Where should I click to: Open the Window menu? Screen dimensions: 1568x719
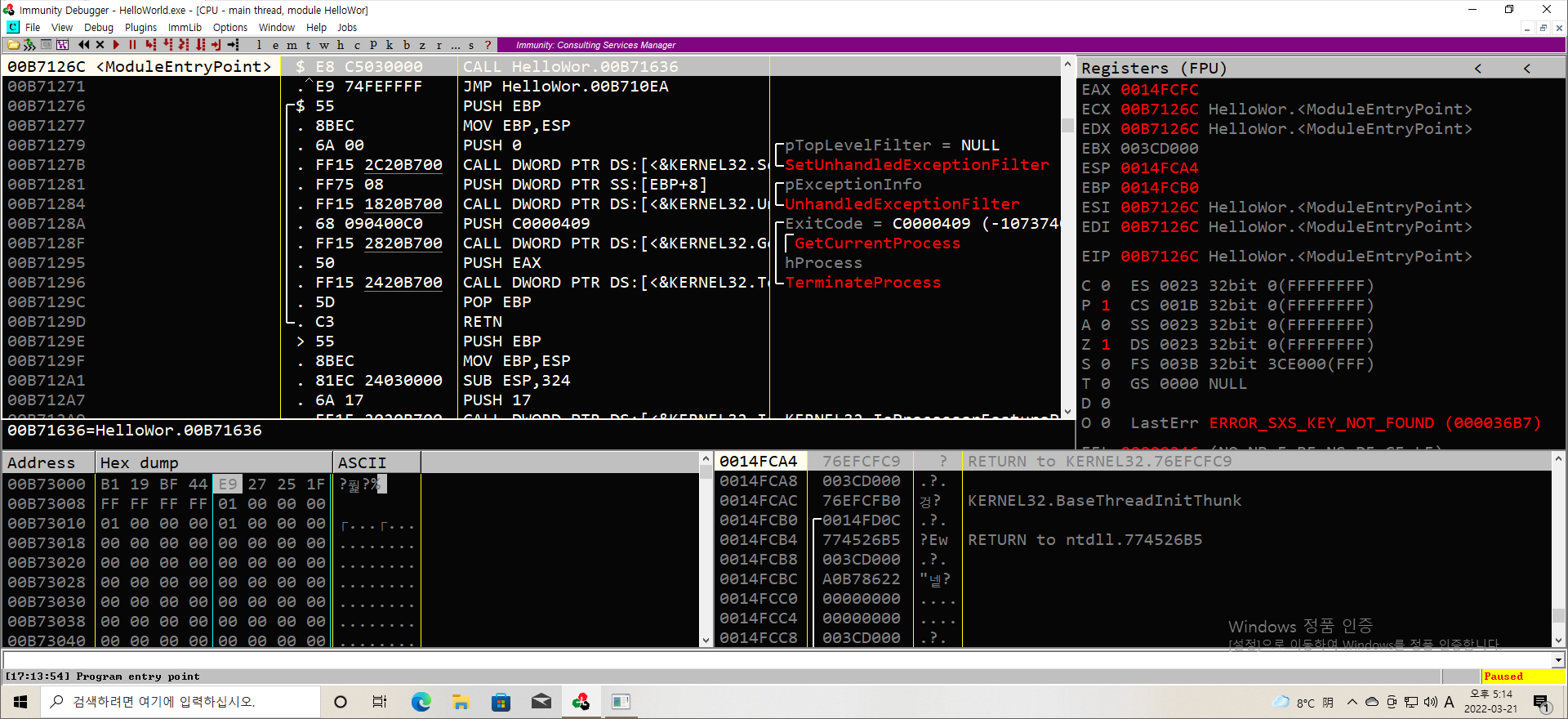pos(277,27)
